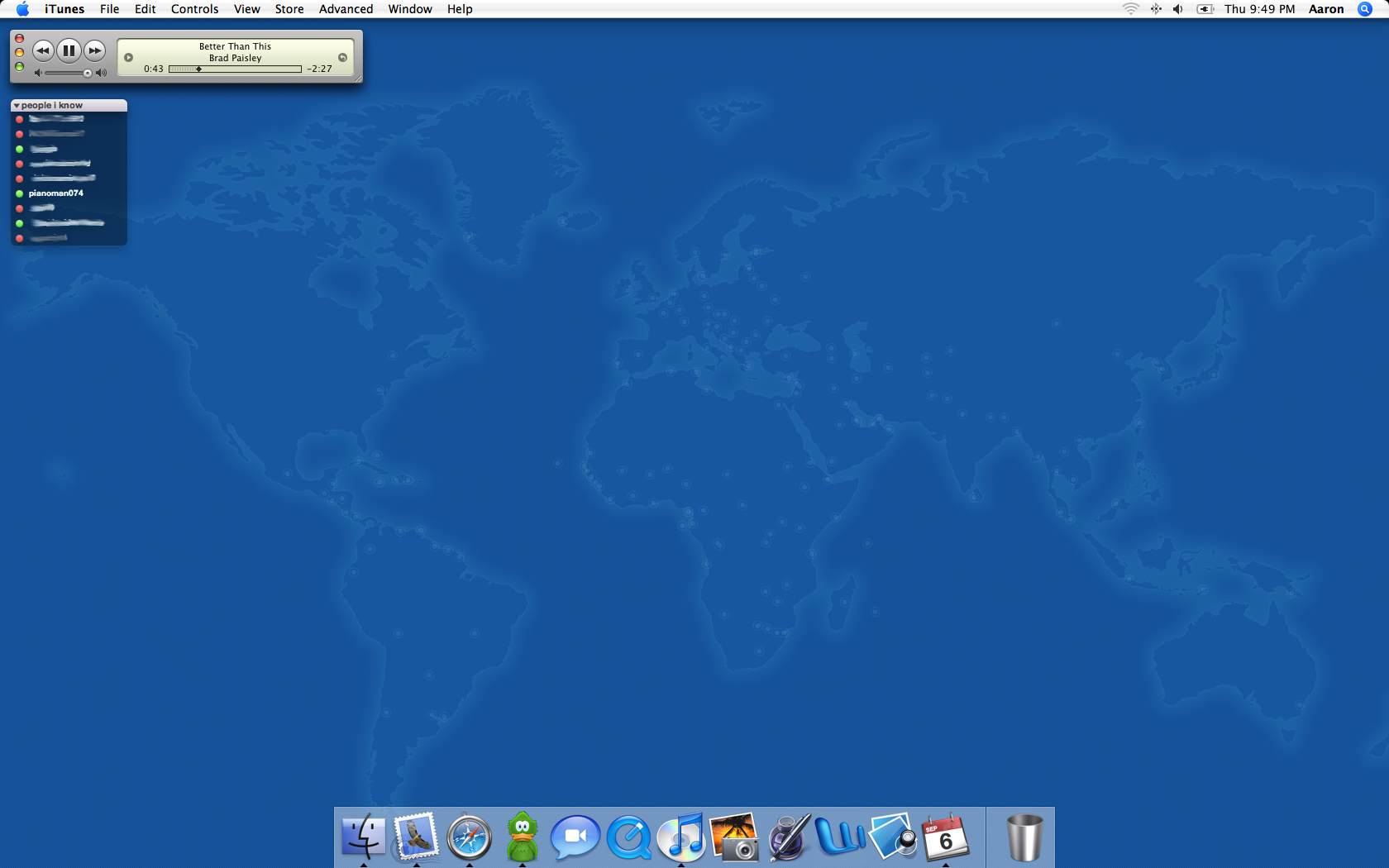Click the iTunes volume slider knob

point(88,73)
